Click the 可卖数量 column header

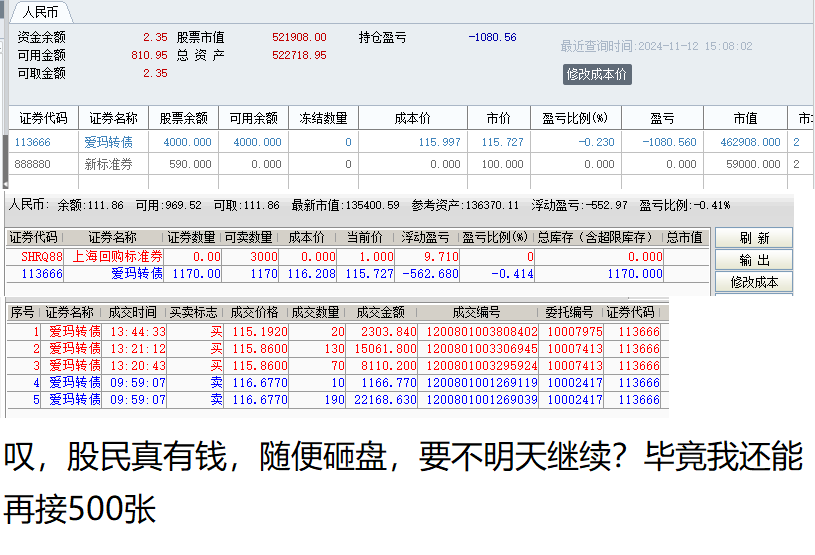[x=248, y=237]
